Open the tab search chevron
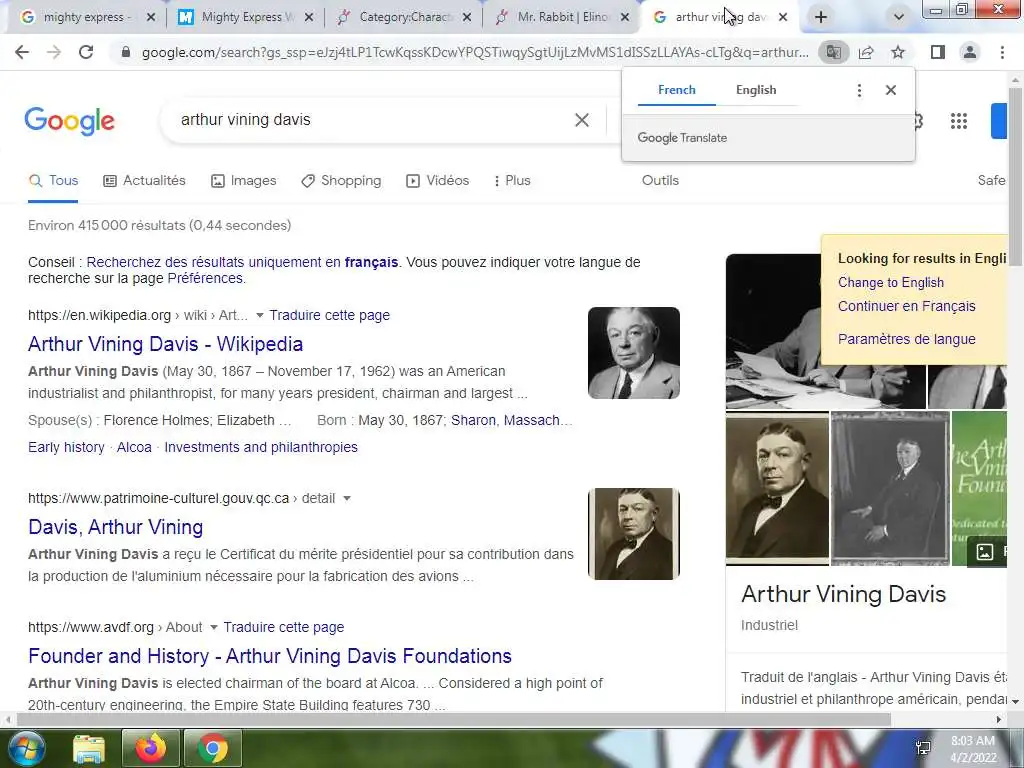1024x768 pixels. (x=899, y=17)
